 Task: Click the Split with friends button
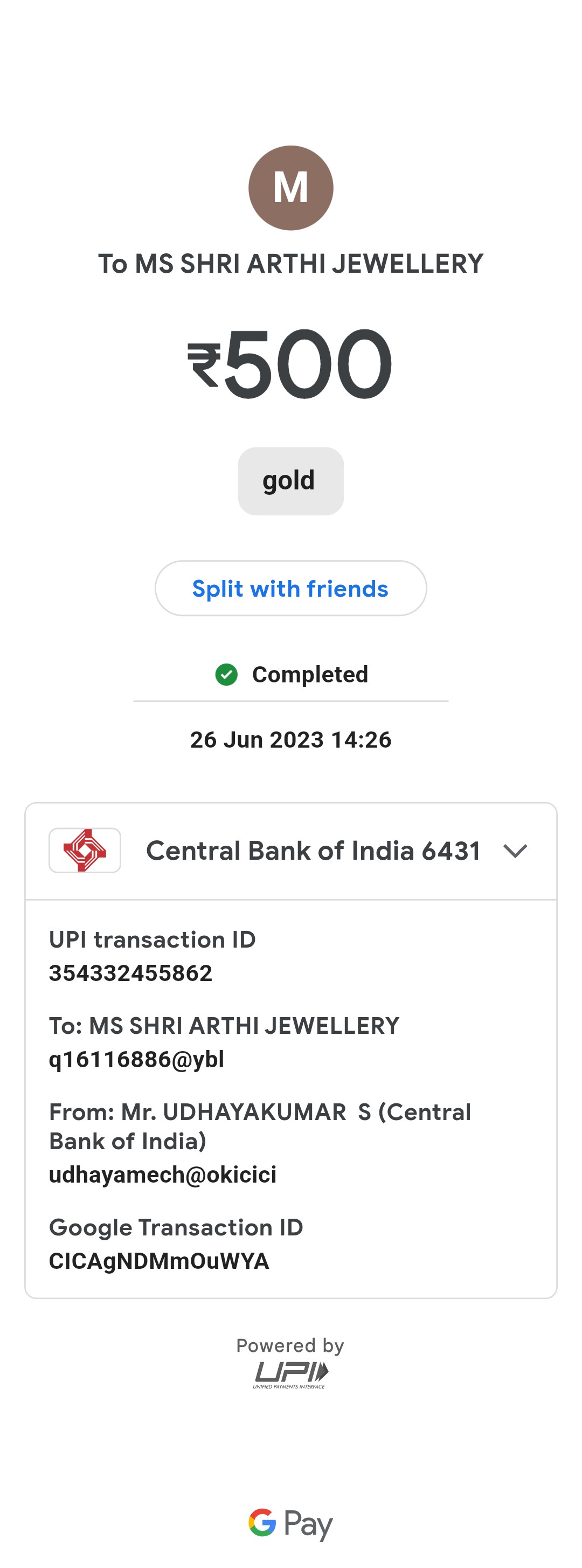click(290, 588)
